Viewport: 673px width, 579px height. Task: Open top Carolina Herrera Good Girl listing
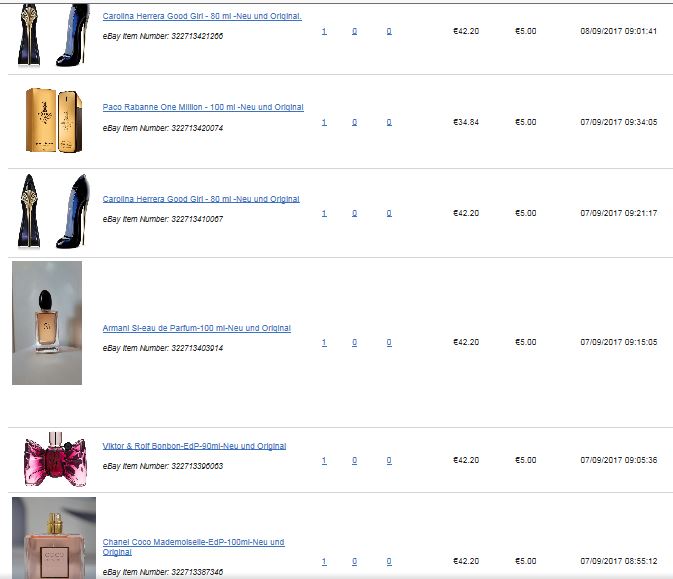click(x=202, y=16)
